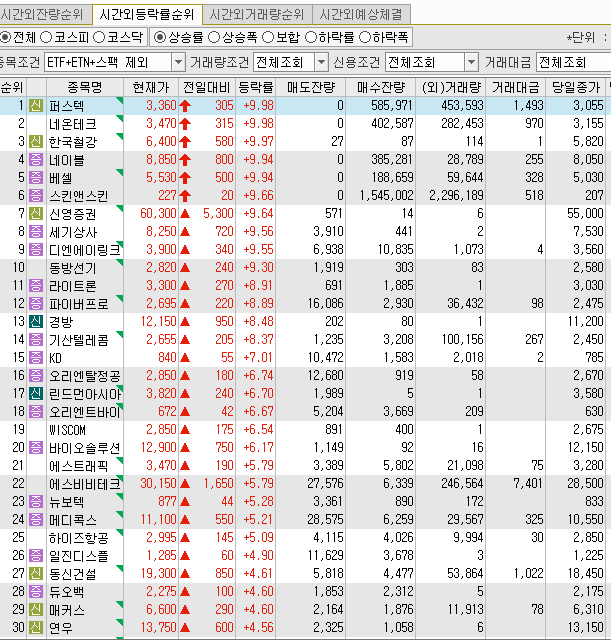Select the 에스비비테크 stock name

85,484
